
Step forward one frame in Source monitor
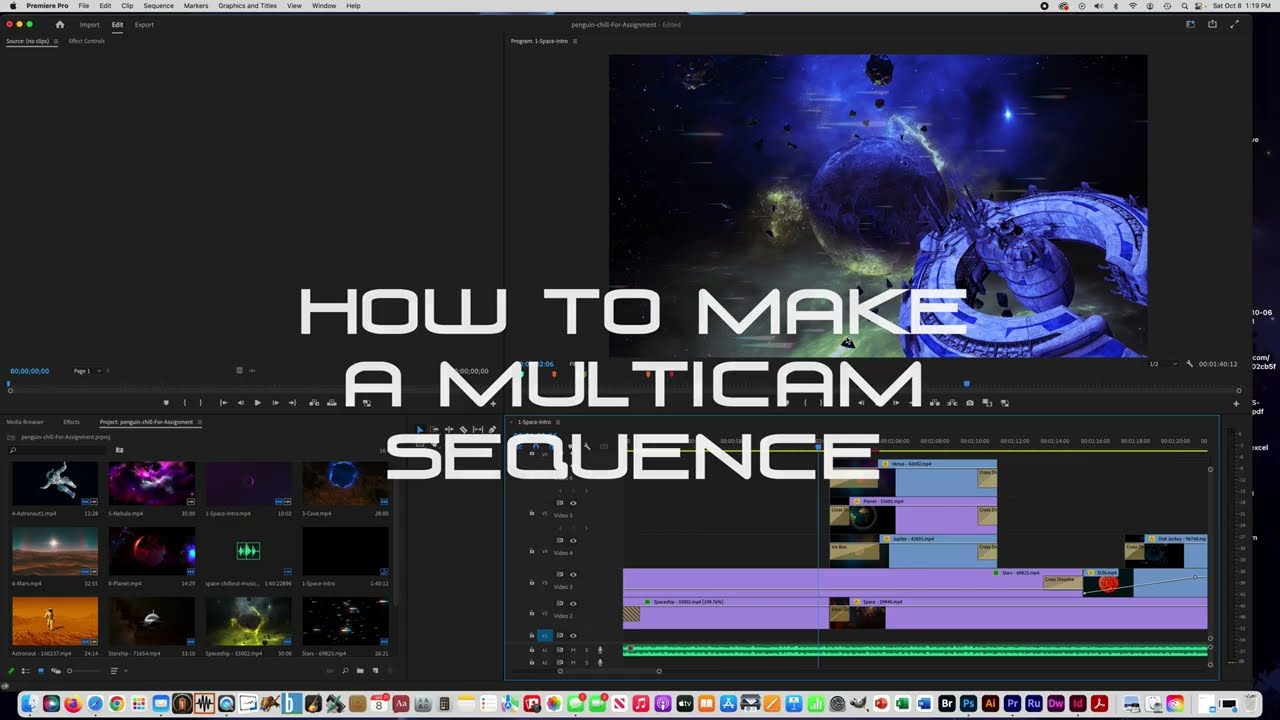tap(275, 403)
